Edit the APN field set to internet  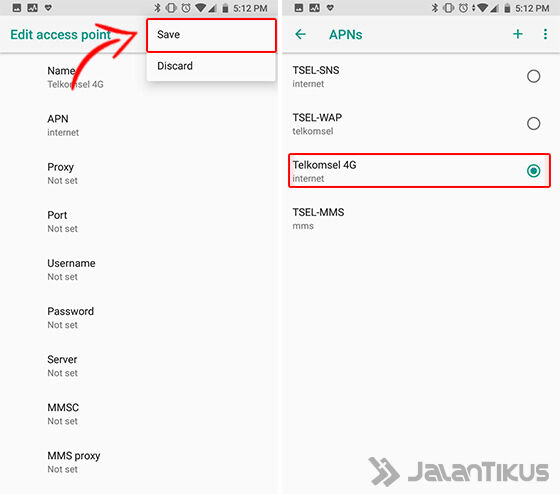(x=139, y=125)
